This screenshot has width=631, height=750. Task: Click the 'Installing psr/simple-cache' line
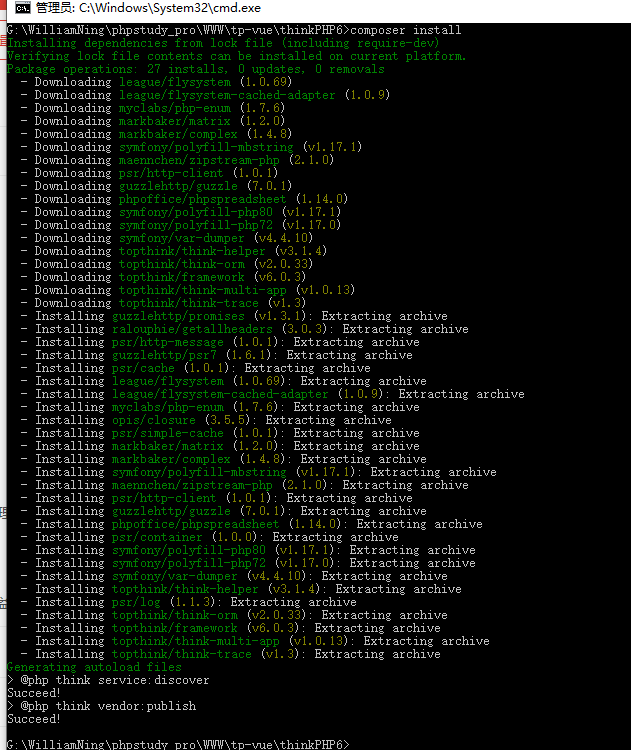pos(220,432)
